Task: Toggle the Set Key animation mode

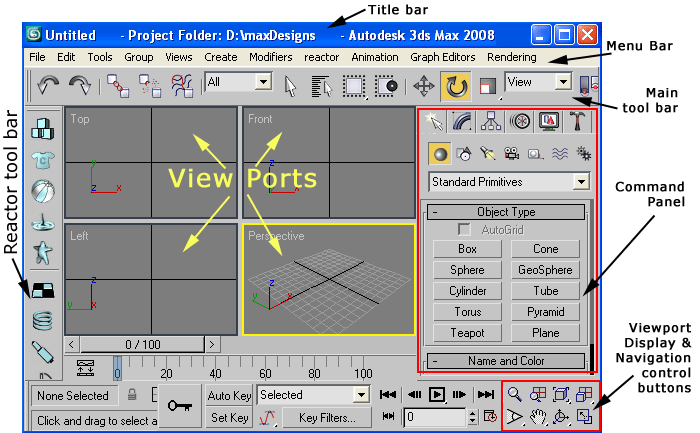Action: click(229, 418)
